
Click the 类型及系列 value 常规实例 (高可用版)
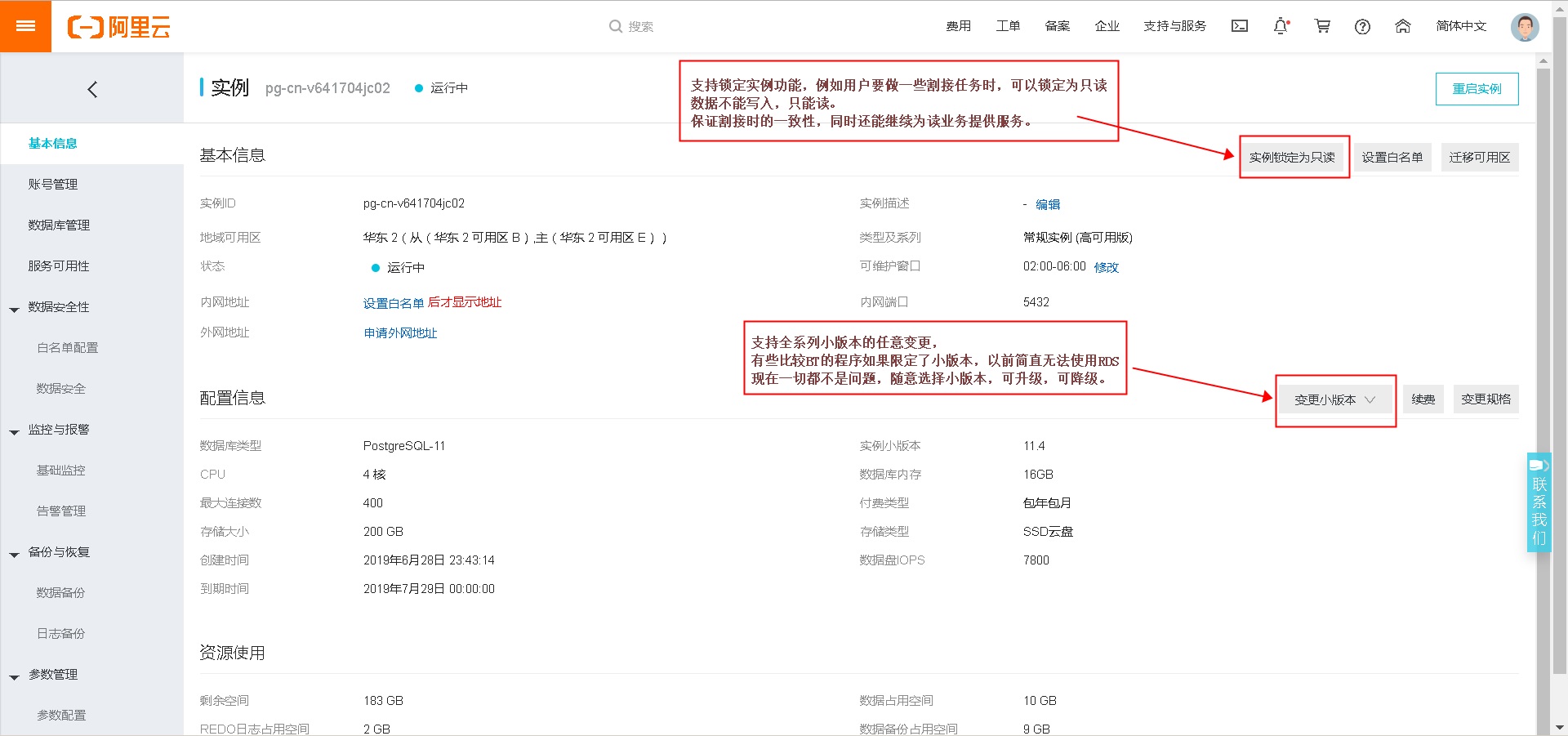tap(1078, 238)
